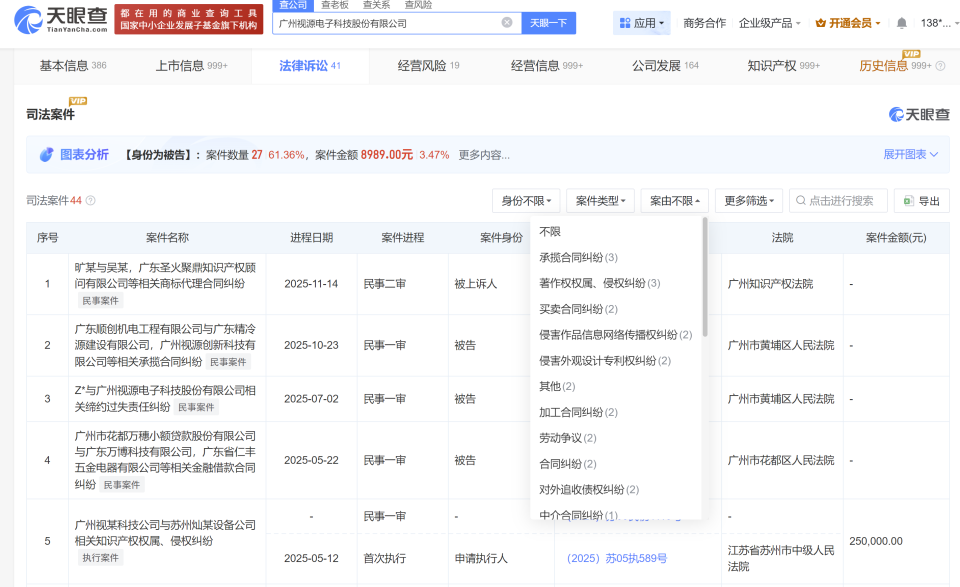Click the 应用 grid icon

point(624,21)
